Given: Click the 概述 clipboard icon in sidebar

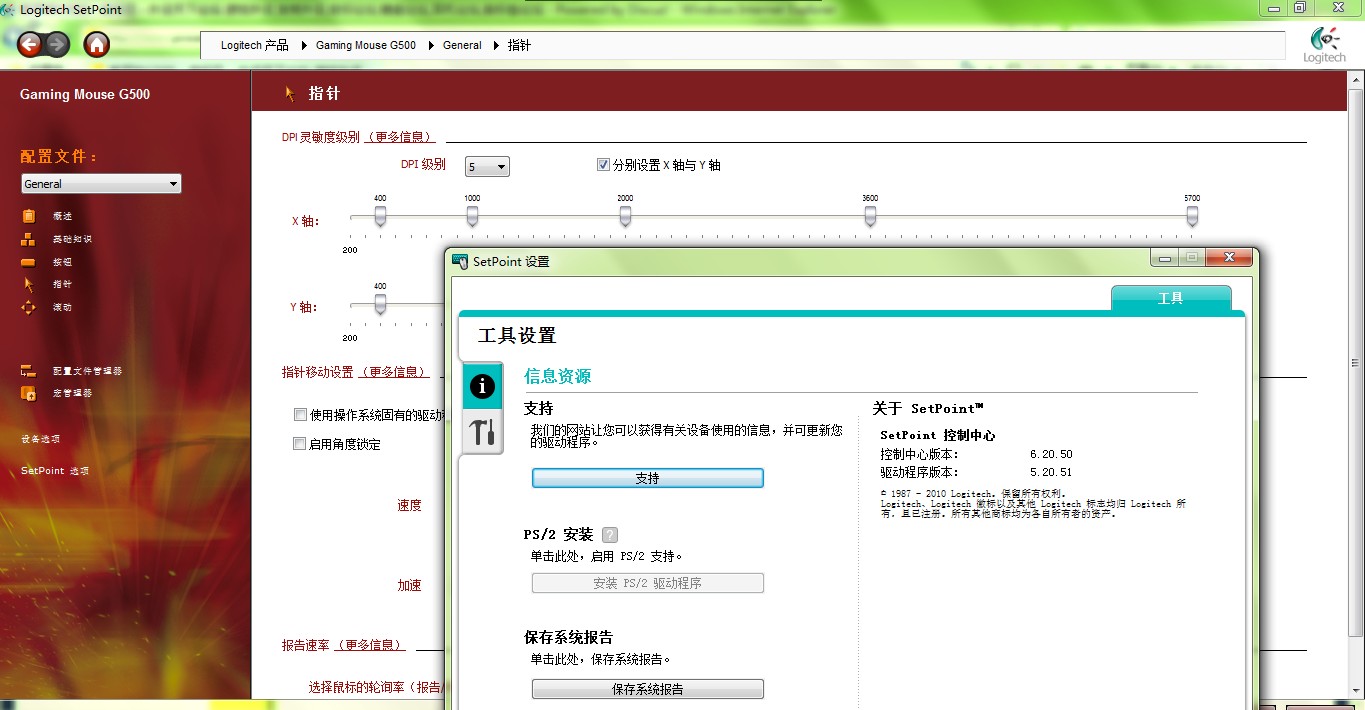Looking at the screenshot, I should click(x=29, y=216).
